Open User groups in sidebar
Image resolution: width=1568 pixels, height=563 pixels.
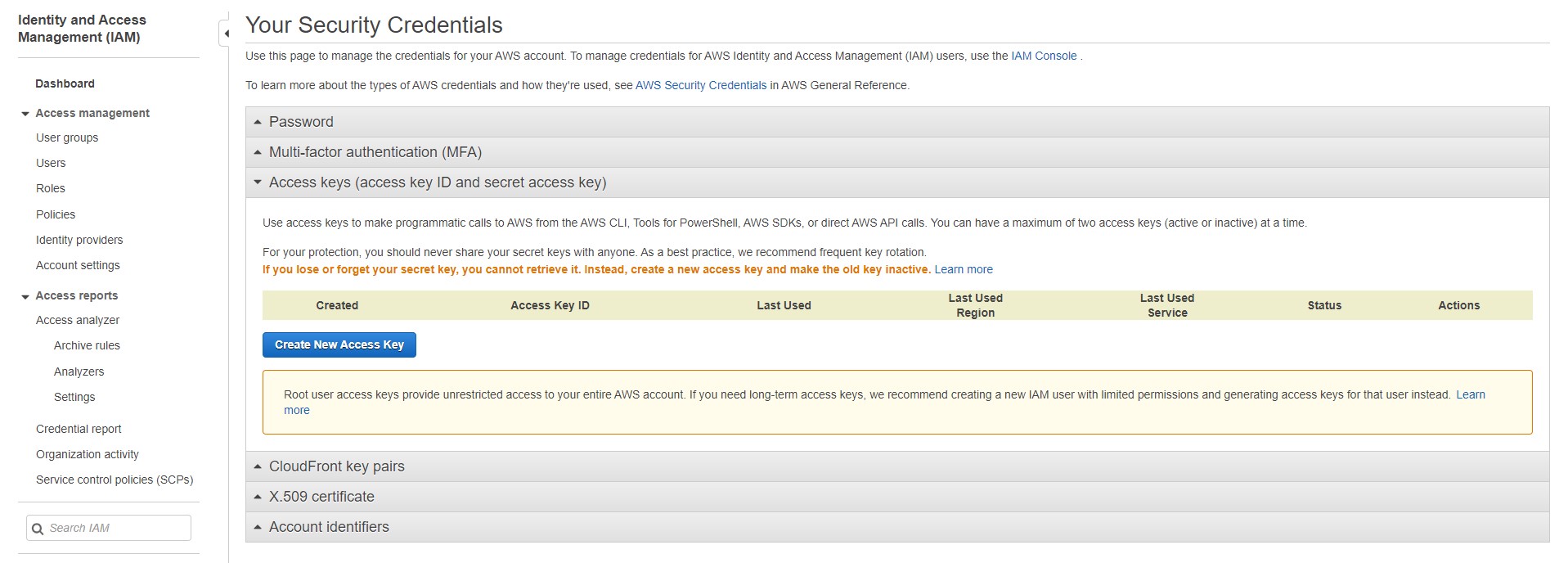67,137
